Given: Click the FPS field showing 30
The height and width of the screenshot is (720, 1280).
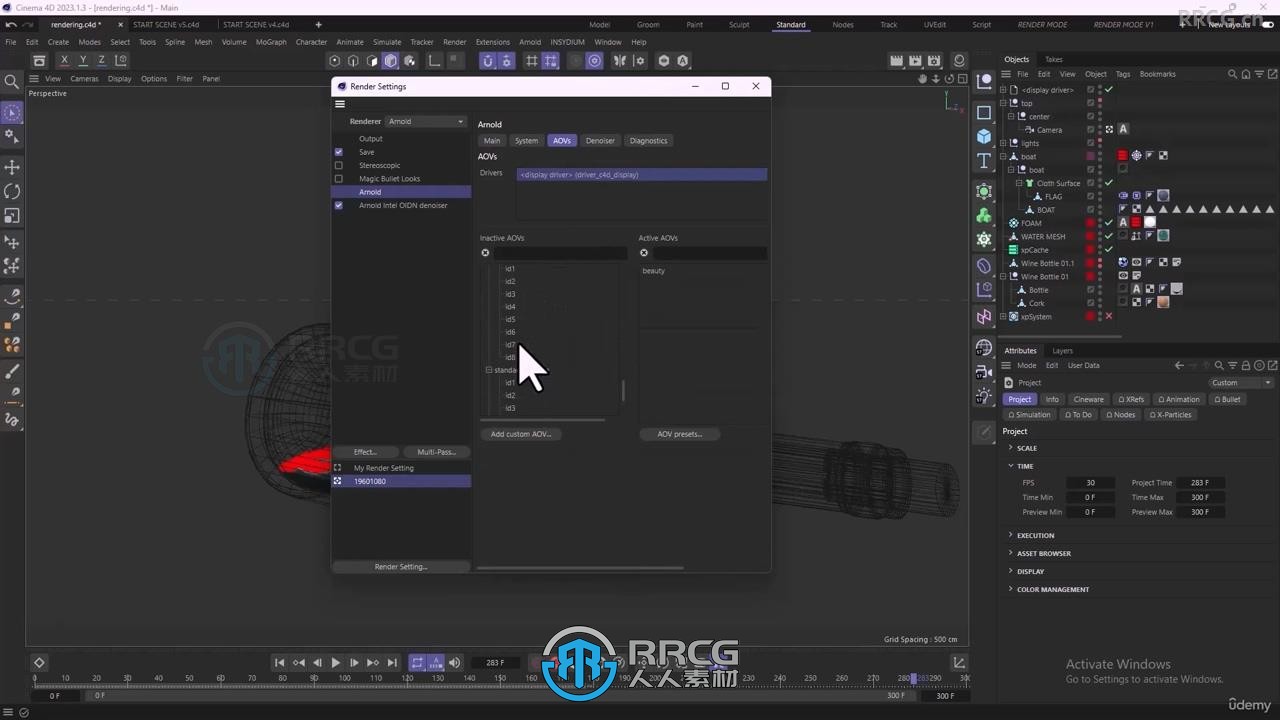Looking at the screenshot, I should click(1090, 483).
